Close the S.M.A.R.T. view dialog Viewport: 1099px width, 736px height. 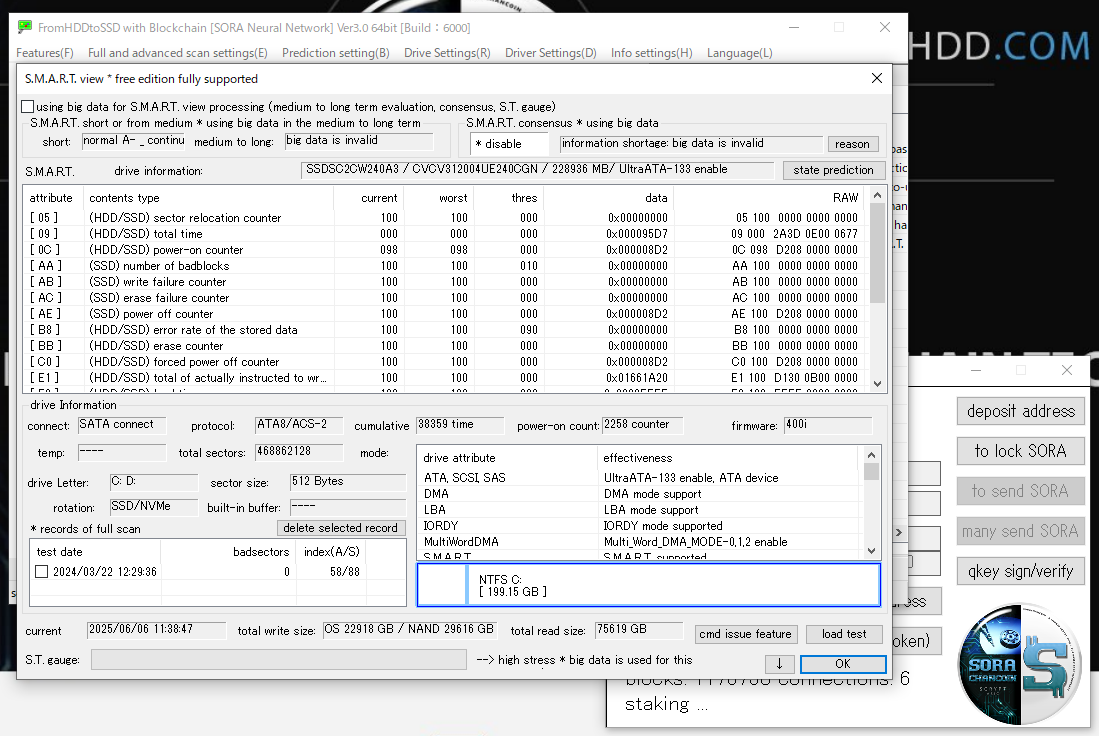click(877, 79)
